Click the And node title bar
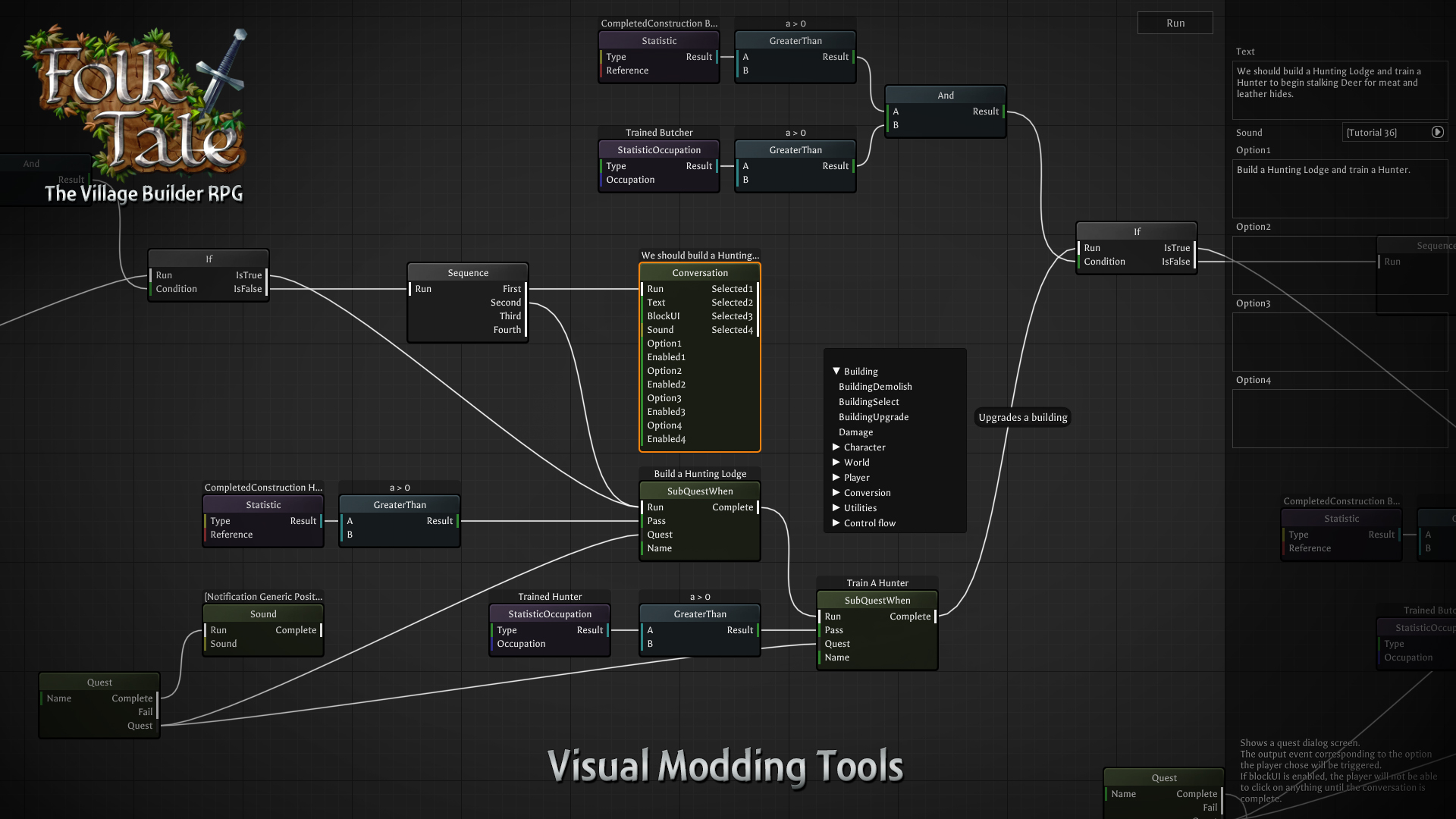The image size is (1456, 819). pyautogui.click(x=945, y=95)
